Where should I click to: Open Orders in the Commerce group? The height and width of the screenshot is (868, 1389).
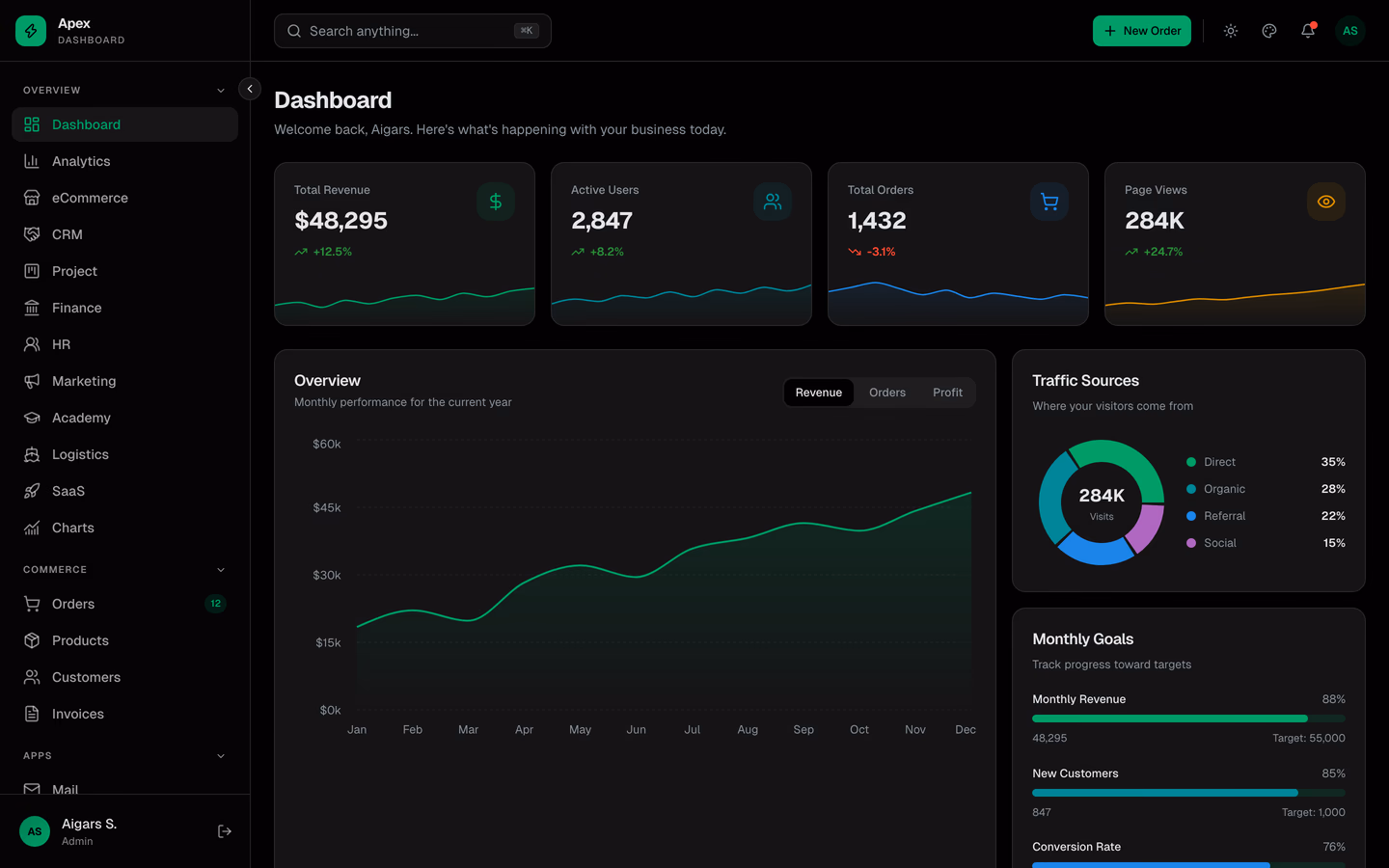tap(124, 604)
